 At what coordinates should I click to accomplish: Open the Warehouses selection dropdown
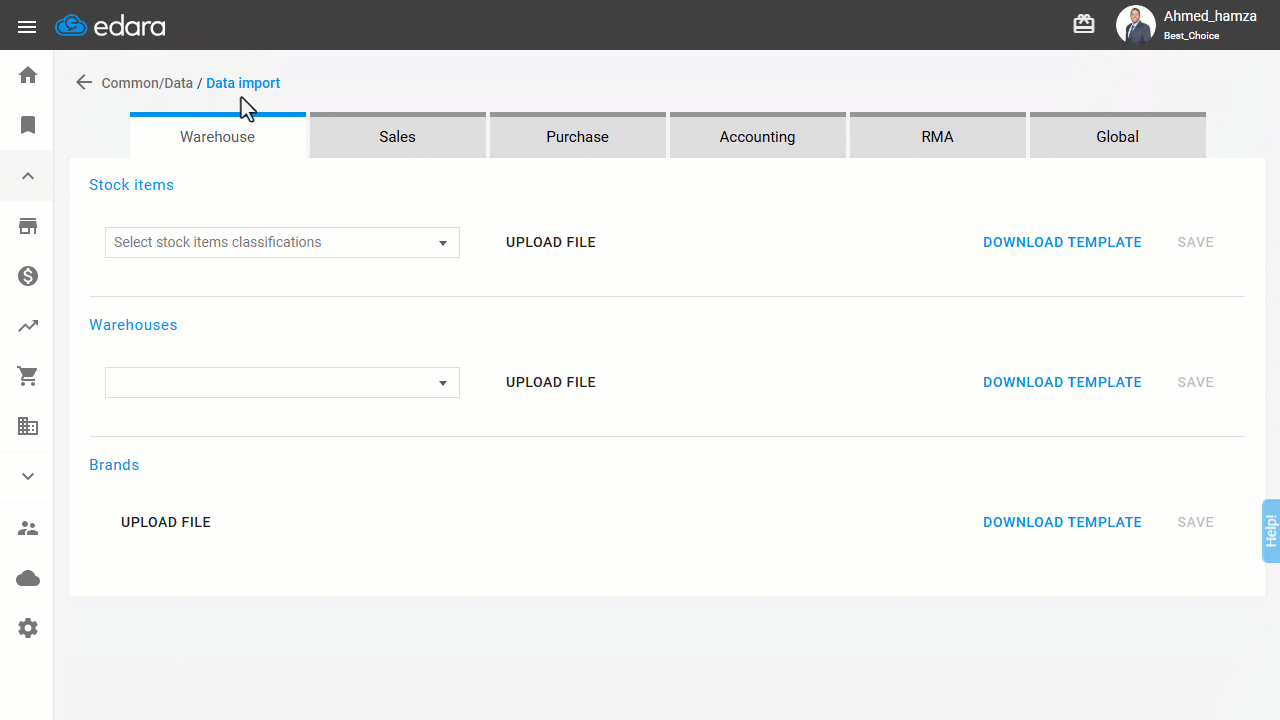click(x=282, y=382)
